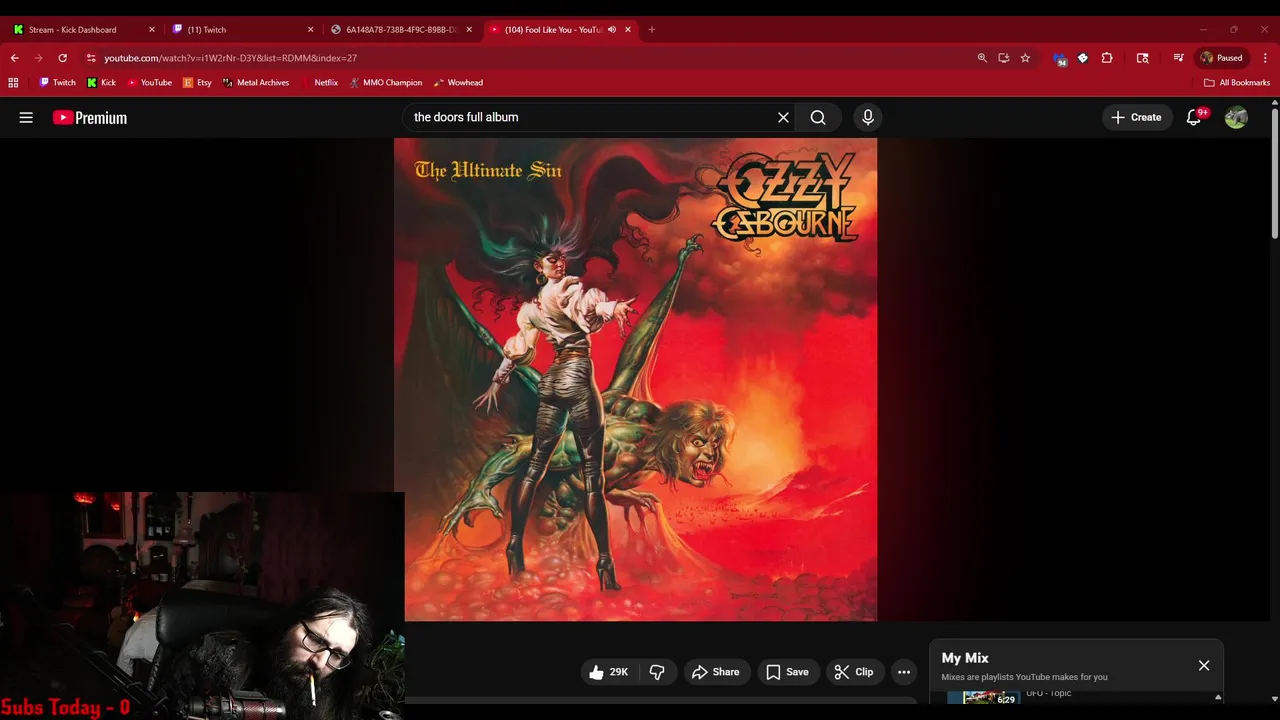The height and width of the screenshot is (720, 1280).
Task: Save the video to a playlist
Action: tap(787, 672)
